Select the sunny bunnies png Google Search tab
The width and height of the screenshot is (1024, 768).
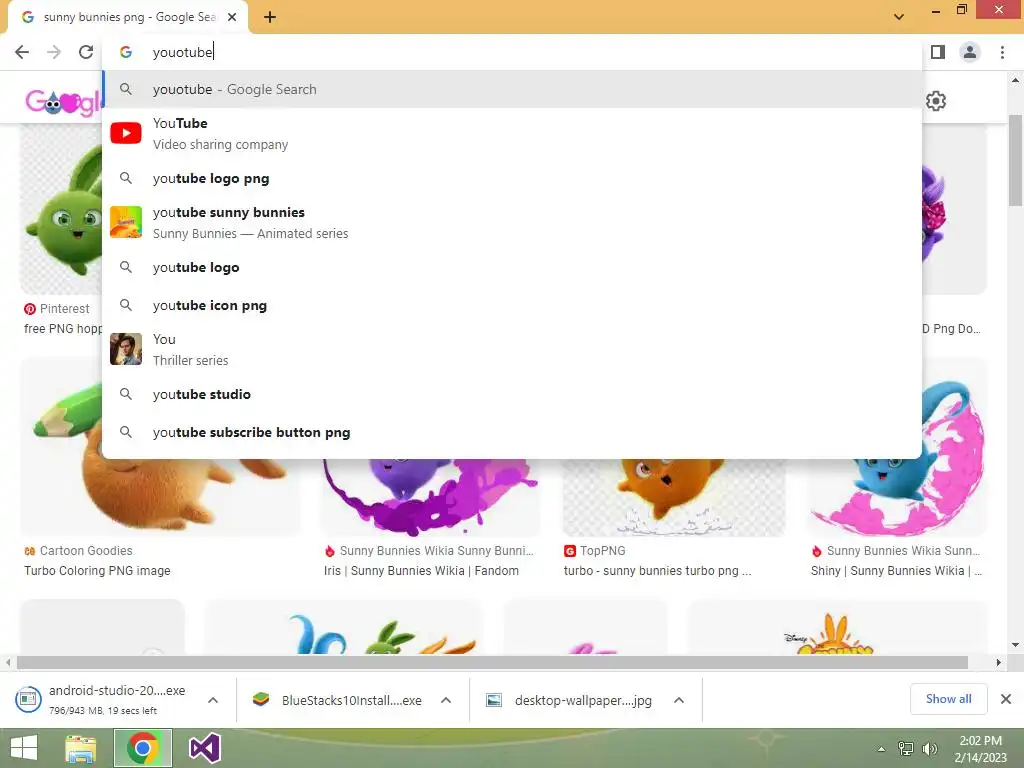129,17
